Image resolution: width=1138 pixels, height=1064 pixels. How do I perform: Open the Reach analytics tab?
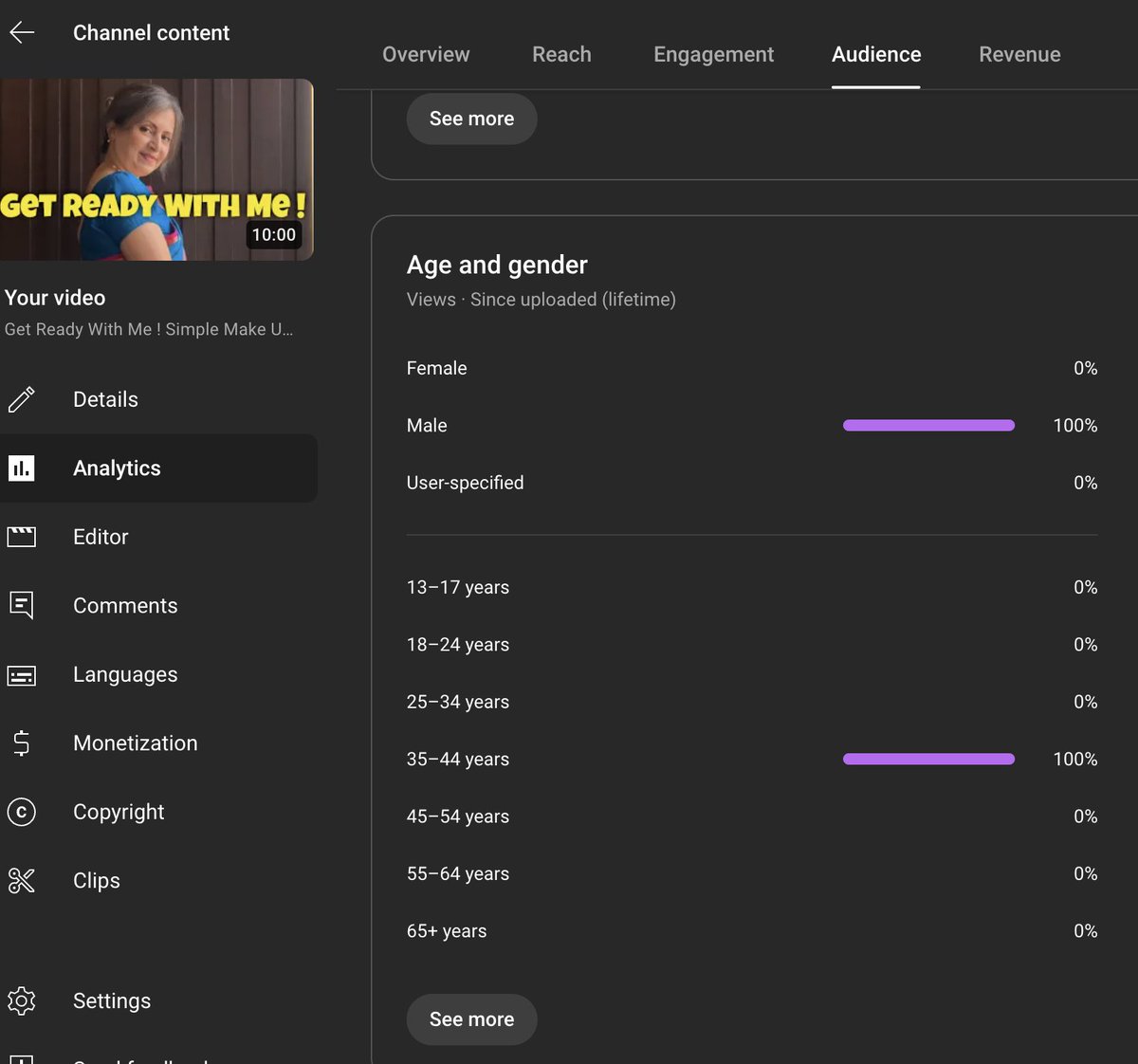(561, 54)
